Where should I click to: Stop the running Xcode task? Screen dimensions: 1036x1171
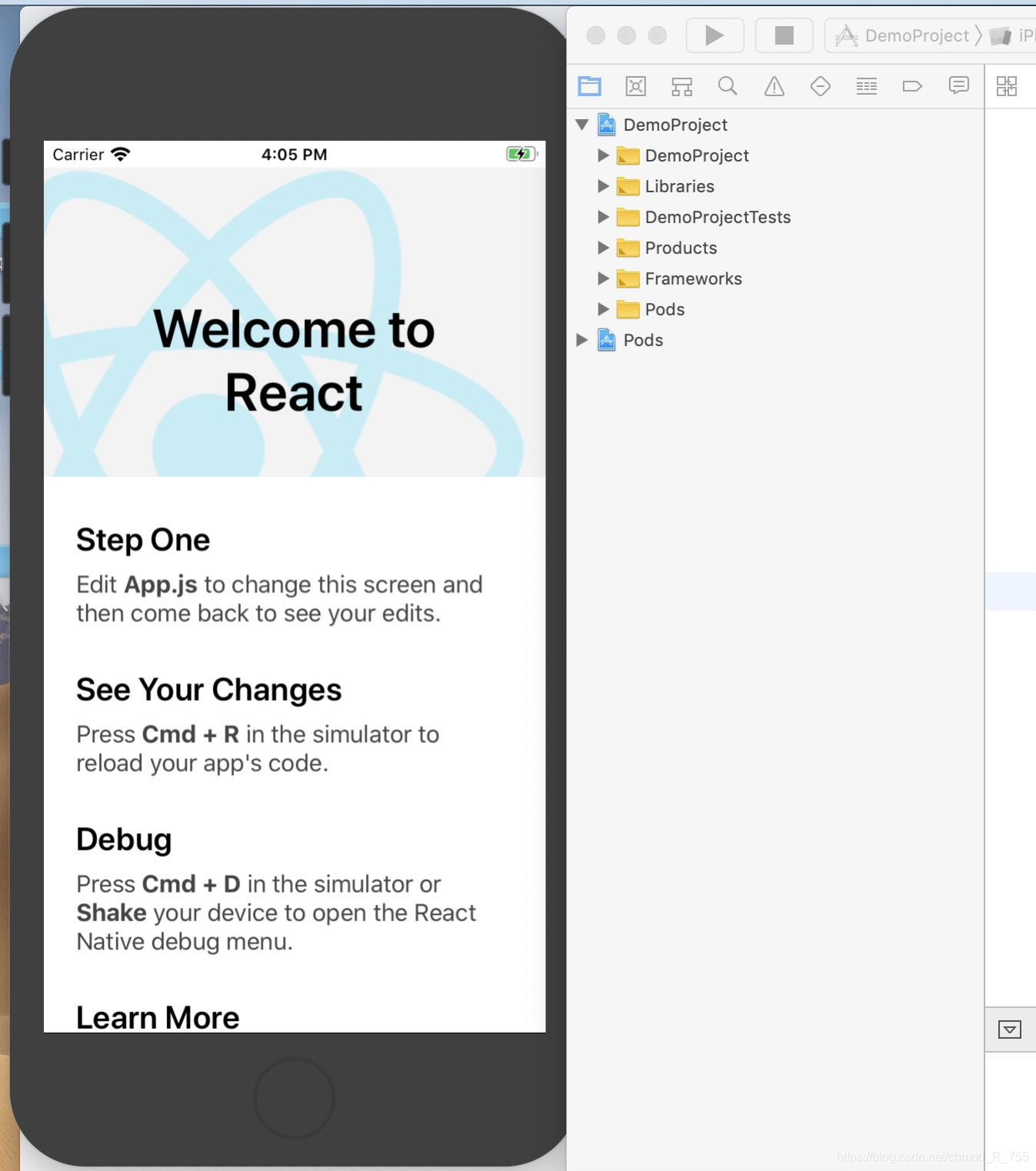click(784, 35)
